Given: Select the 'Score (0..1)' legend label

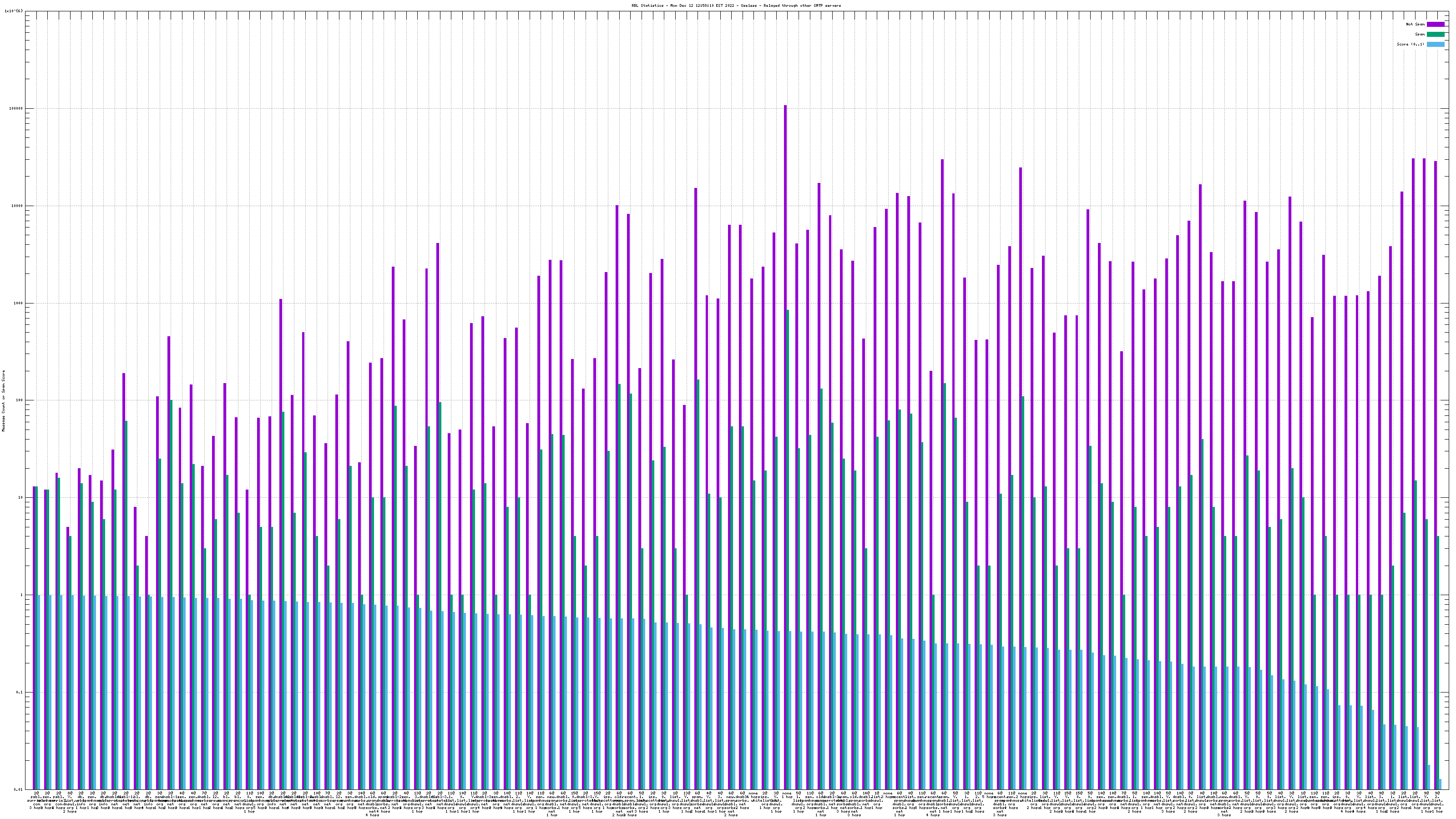Looking at the screenshot, I should pyautogui.click(x=1411, y=44).
